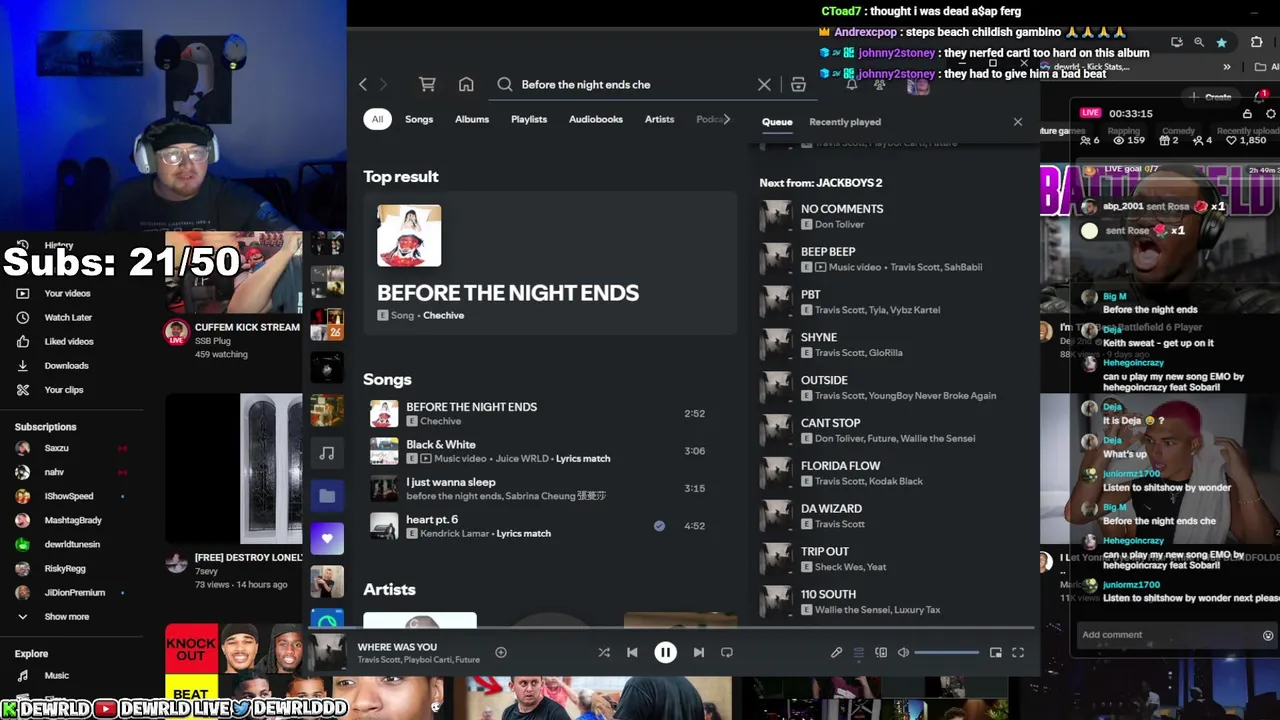
Task: Click the saved checkmark on heart pt. 6
Action: [659, 526]
